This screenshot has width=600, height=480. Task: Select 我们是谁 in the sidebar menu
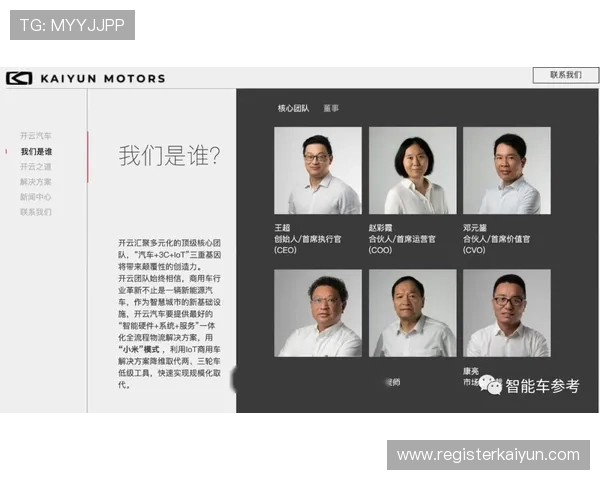point(36,152)
